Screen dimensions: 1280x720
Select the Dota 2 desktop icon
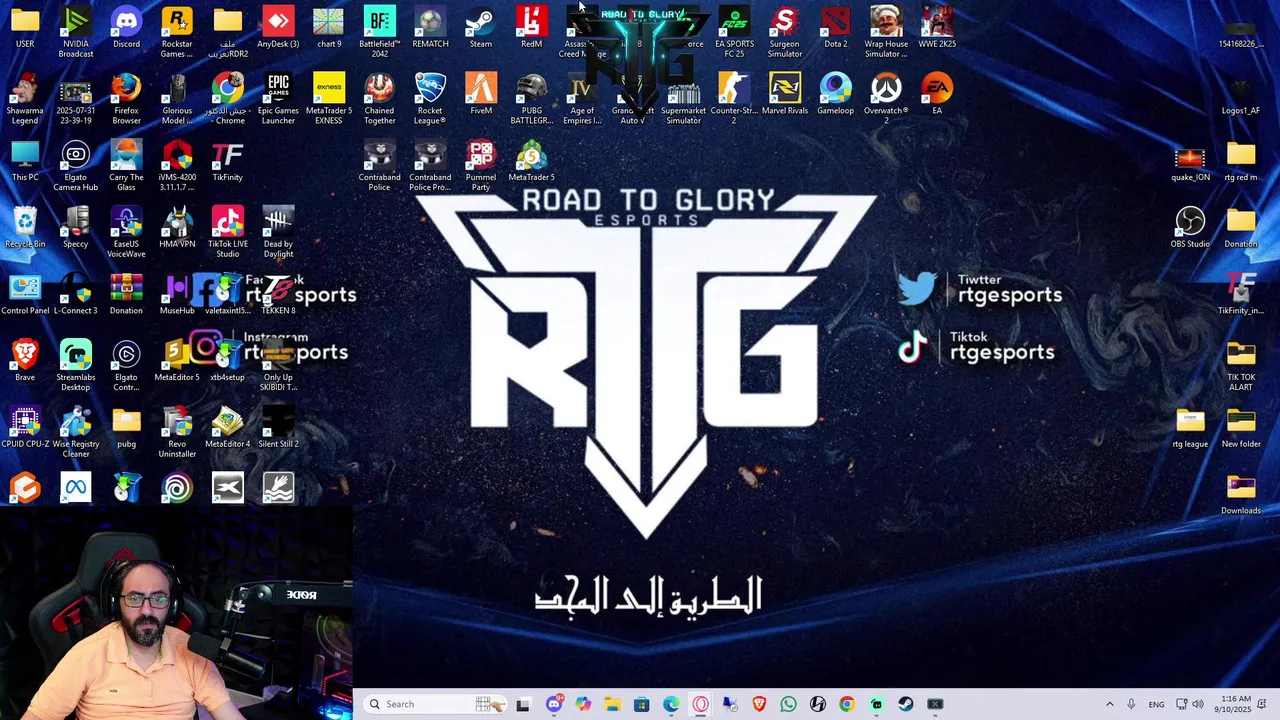pos(836,27)
